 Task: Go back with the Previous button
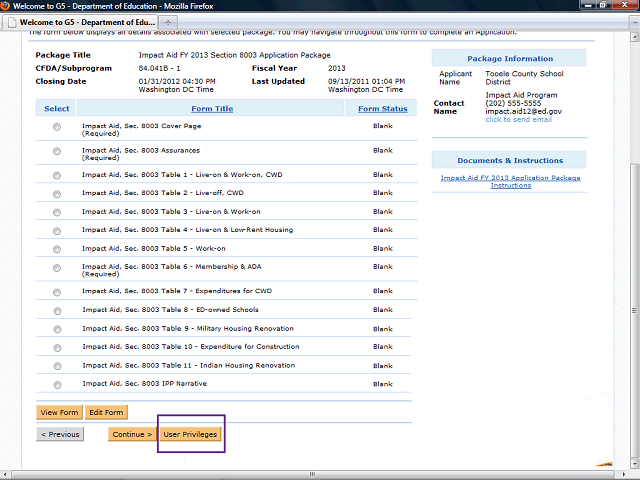[60, 434]
